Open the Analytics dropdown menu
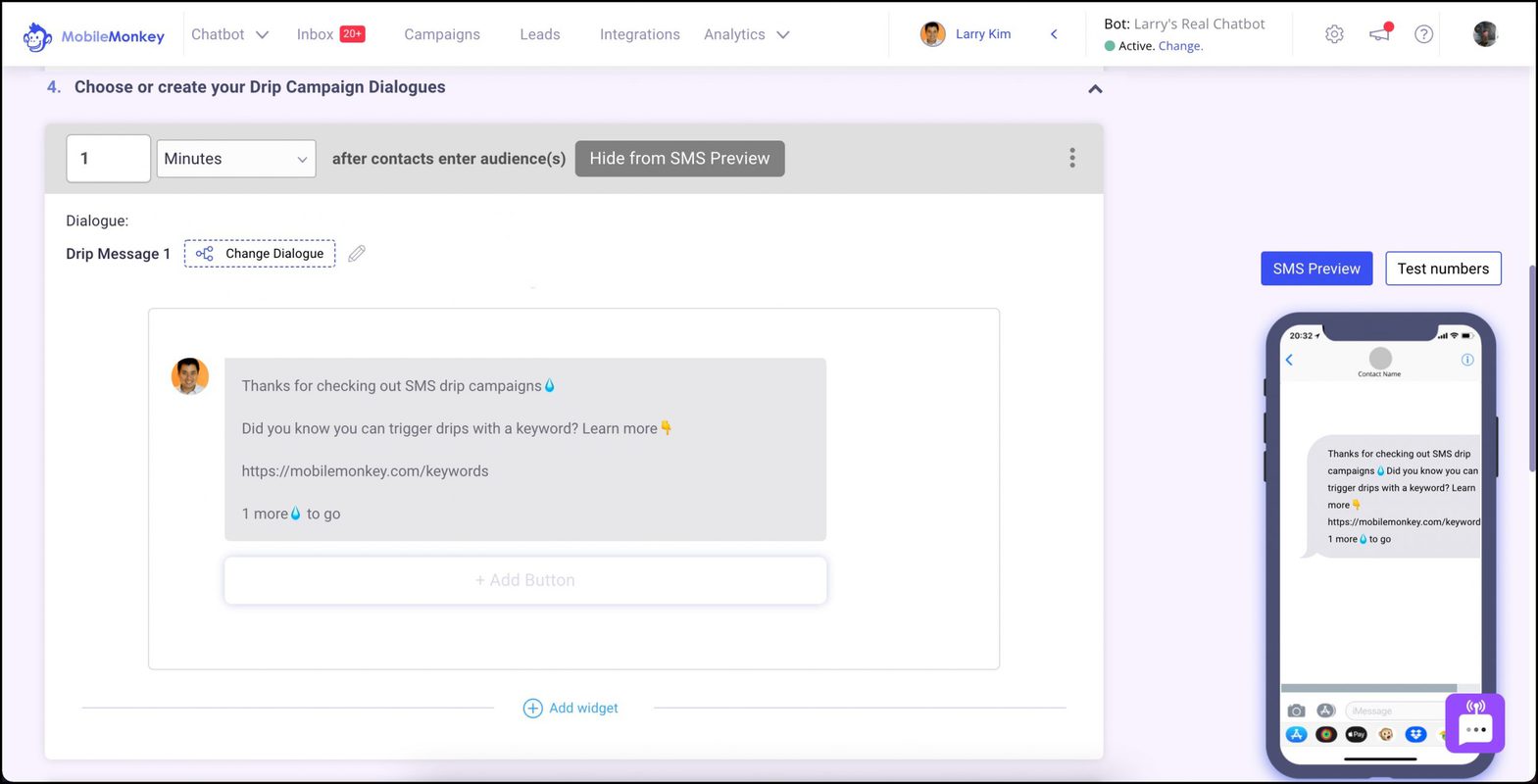 [x=746, y=34]
